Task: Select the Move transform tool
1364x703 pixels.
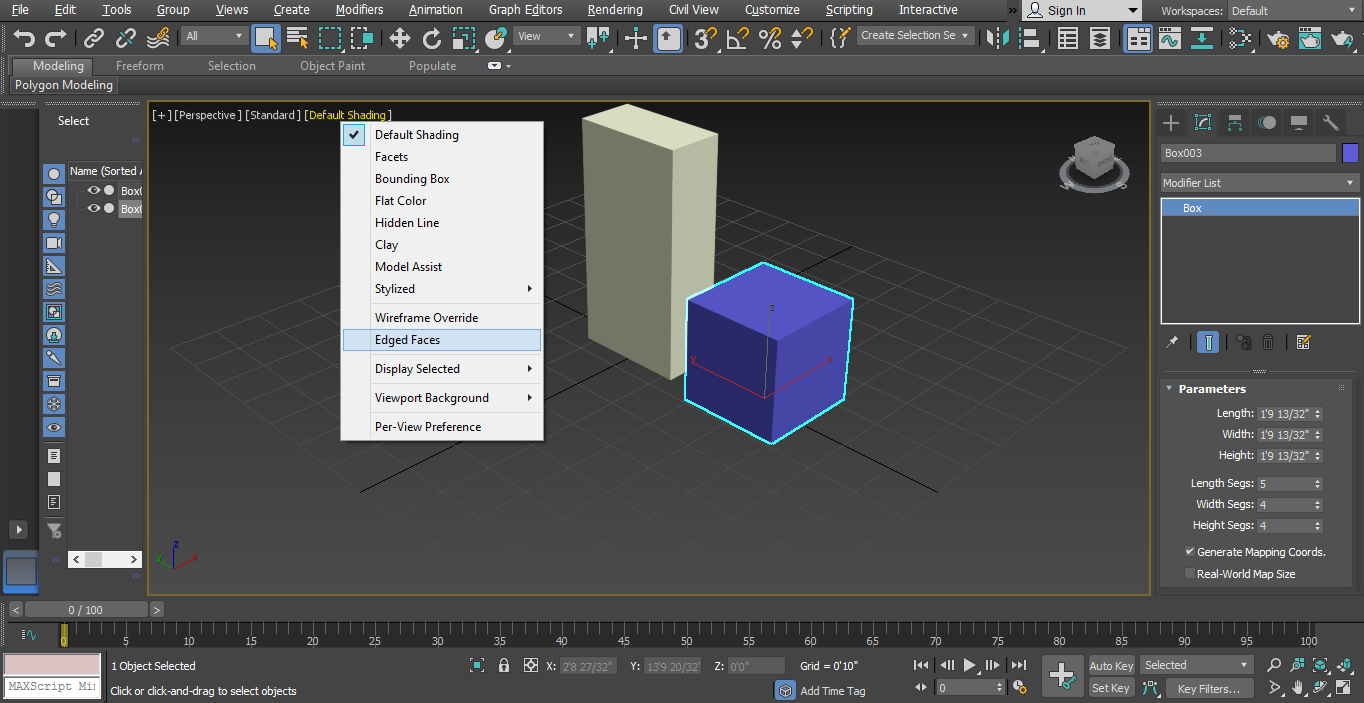Action: coord(399,38)
